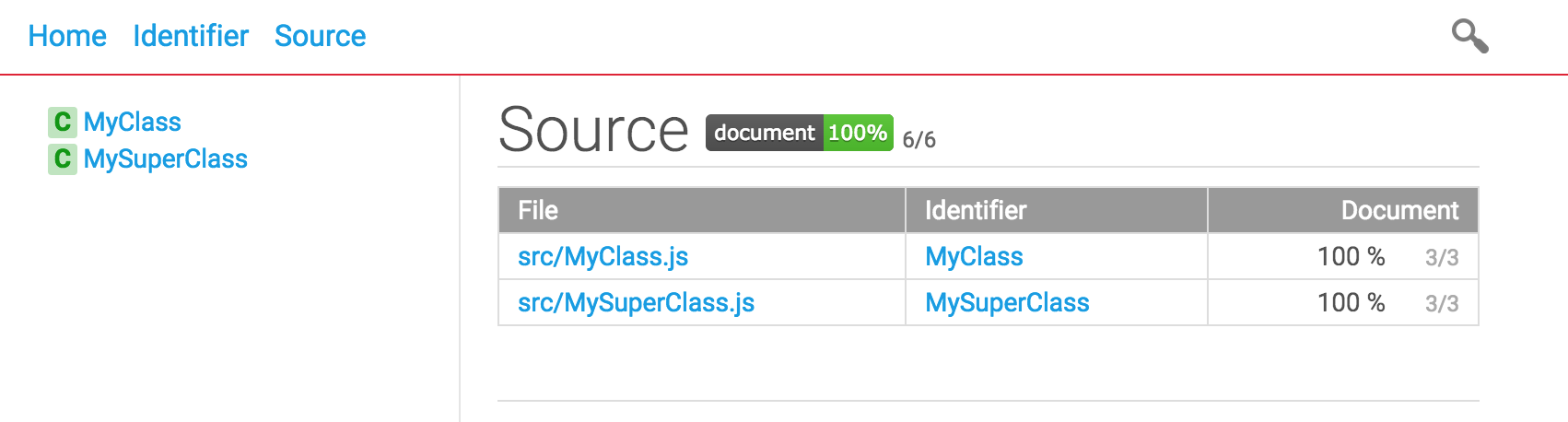This screenshot has width=1568, height=422.
Task: Open the Source navigation link
Action: [x=320, y=36]
